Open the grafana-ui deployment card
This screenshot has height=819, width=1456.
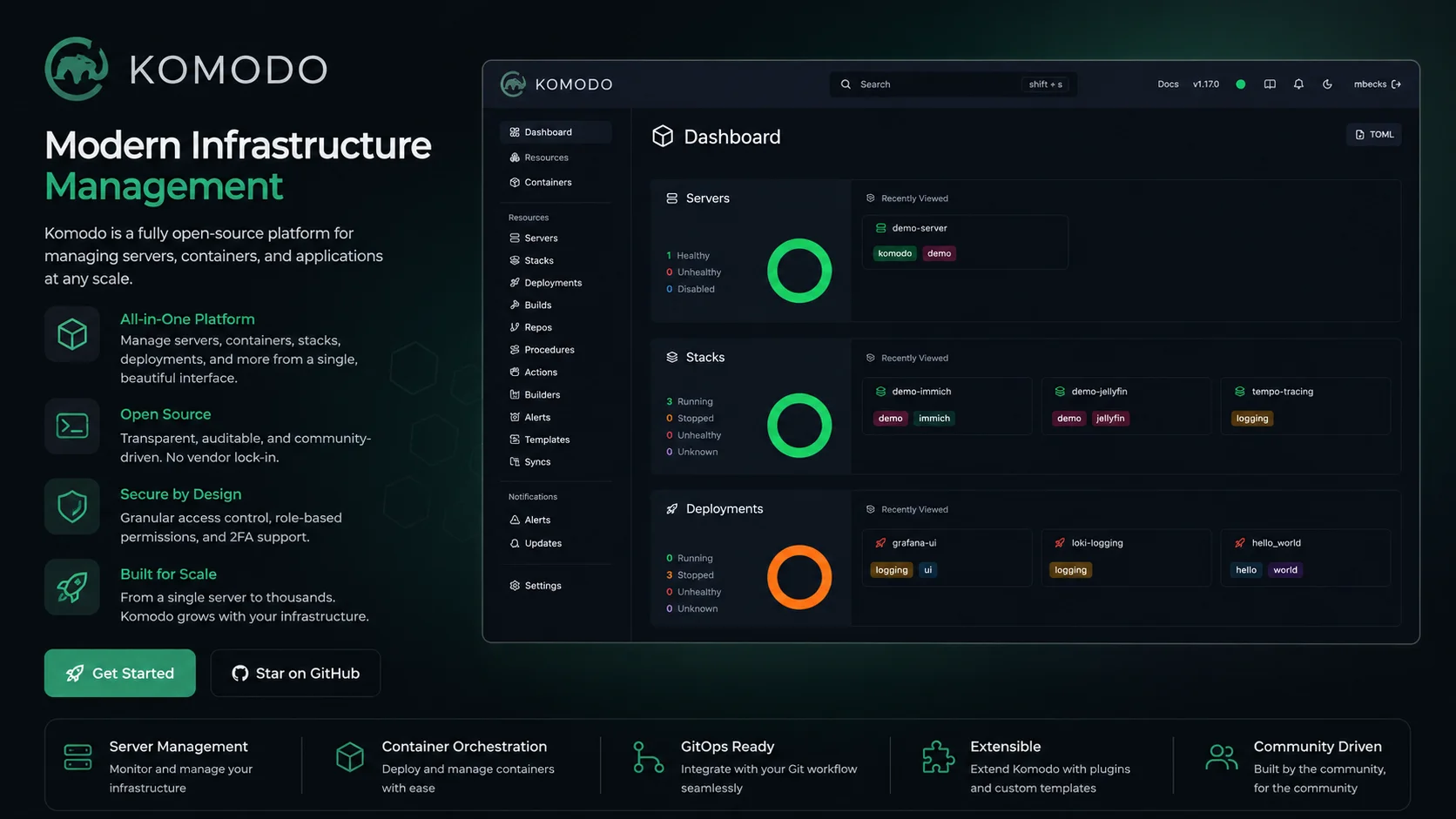[x=947, y=557]
